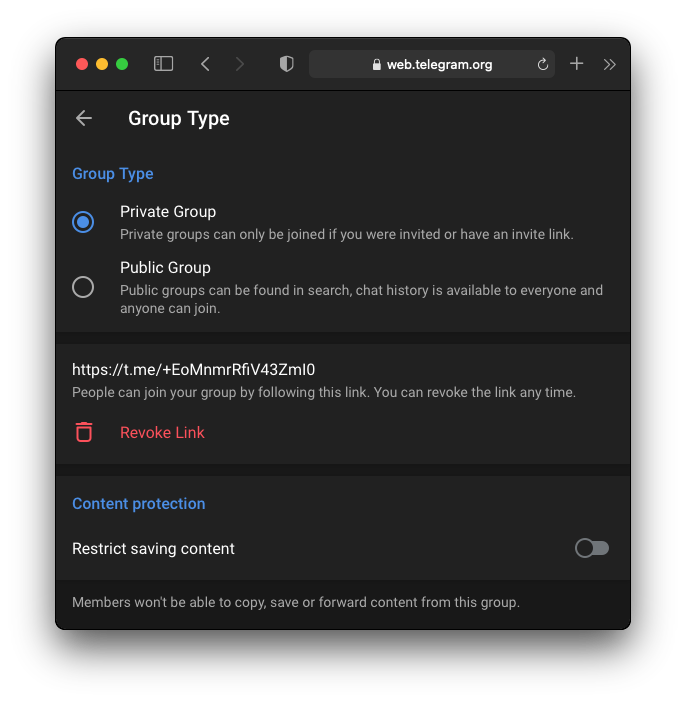This screenshot has height=703, width=686.
Task: Click the Public Group label
Action: (165, 268)
